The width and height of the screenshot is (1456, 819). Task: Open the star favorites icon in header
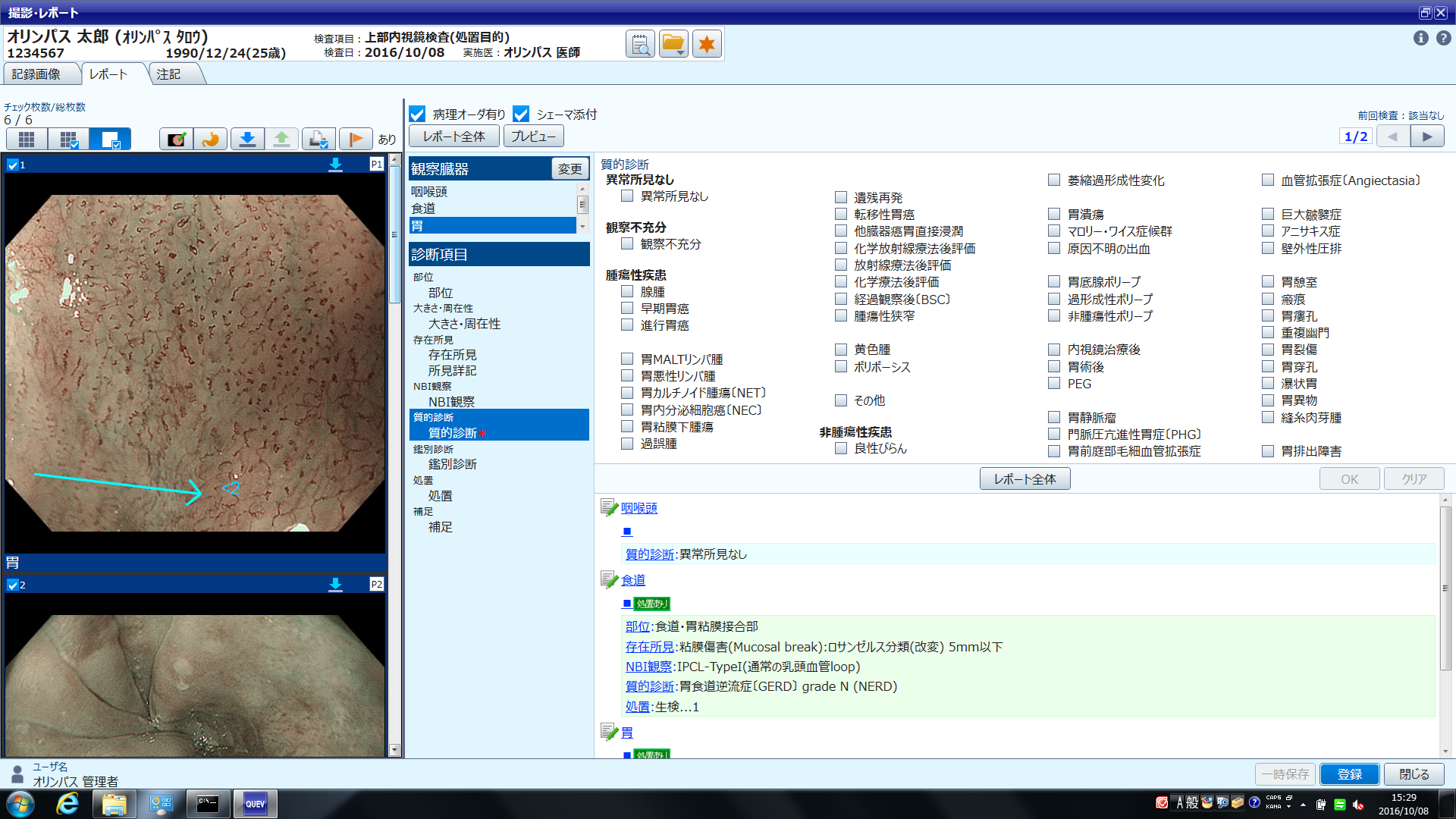[707, 44]
